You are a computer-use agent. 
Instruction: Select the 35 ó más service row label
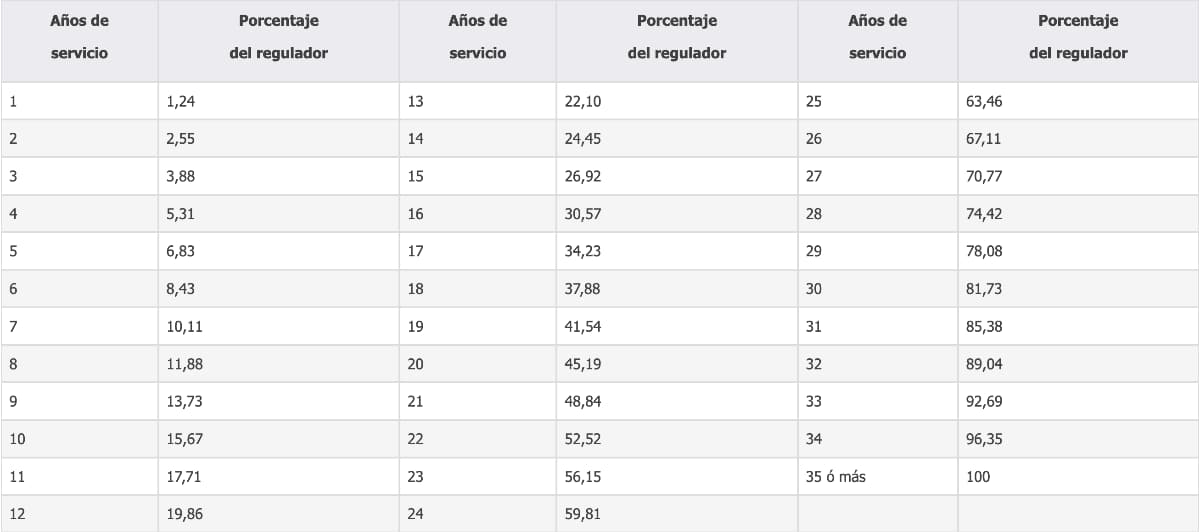[835, 477]
